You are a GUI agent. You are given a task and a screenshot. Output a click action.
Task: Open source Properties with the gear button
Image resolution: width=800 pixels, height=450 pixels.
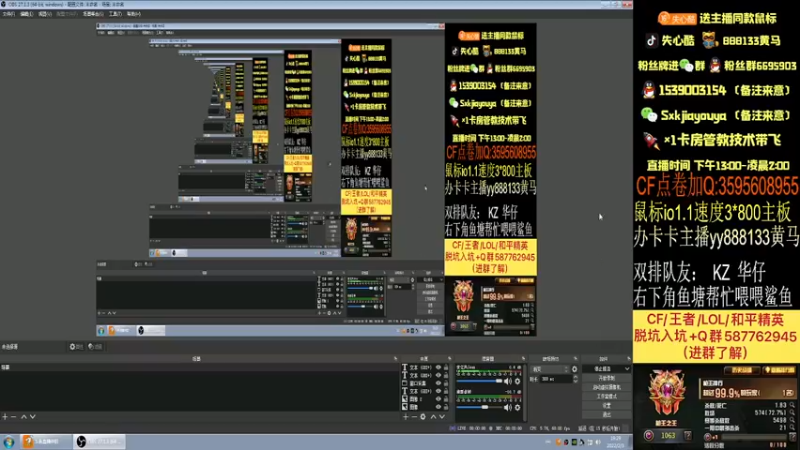(76, 347)
